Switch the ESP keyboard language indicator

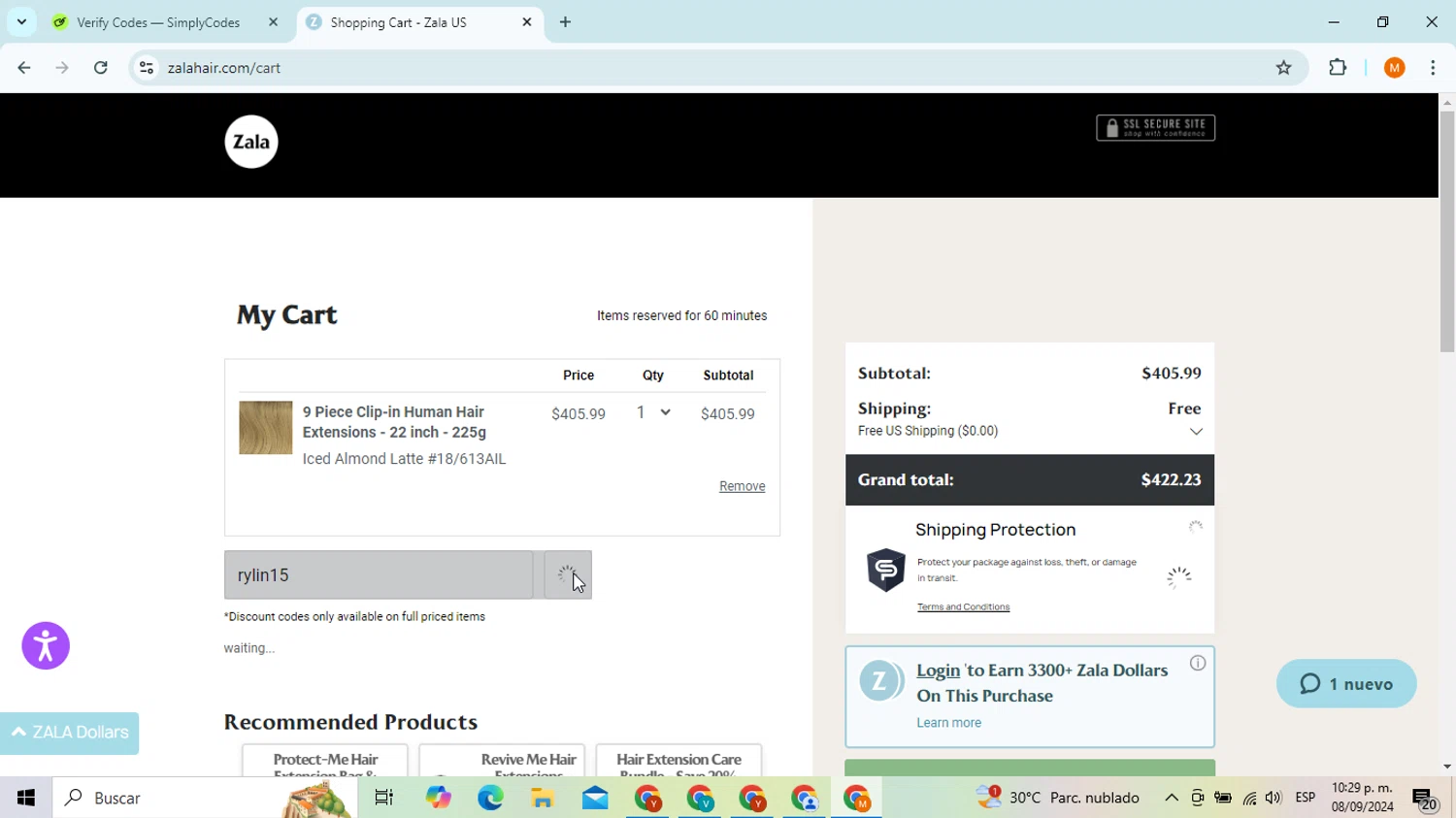click(1306, 798)
